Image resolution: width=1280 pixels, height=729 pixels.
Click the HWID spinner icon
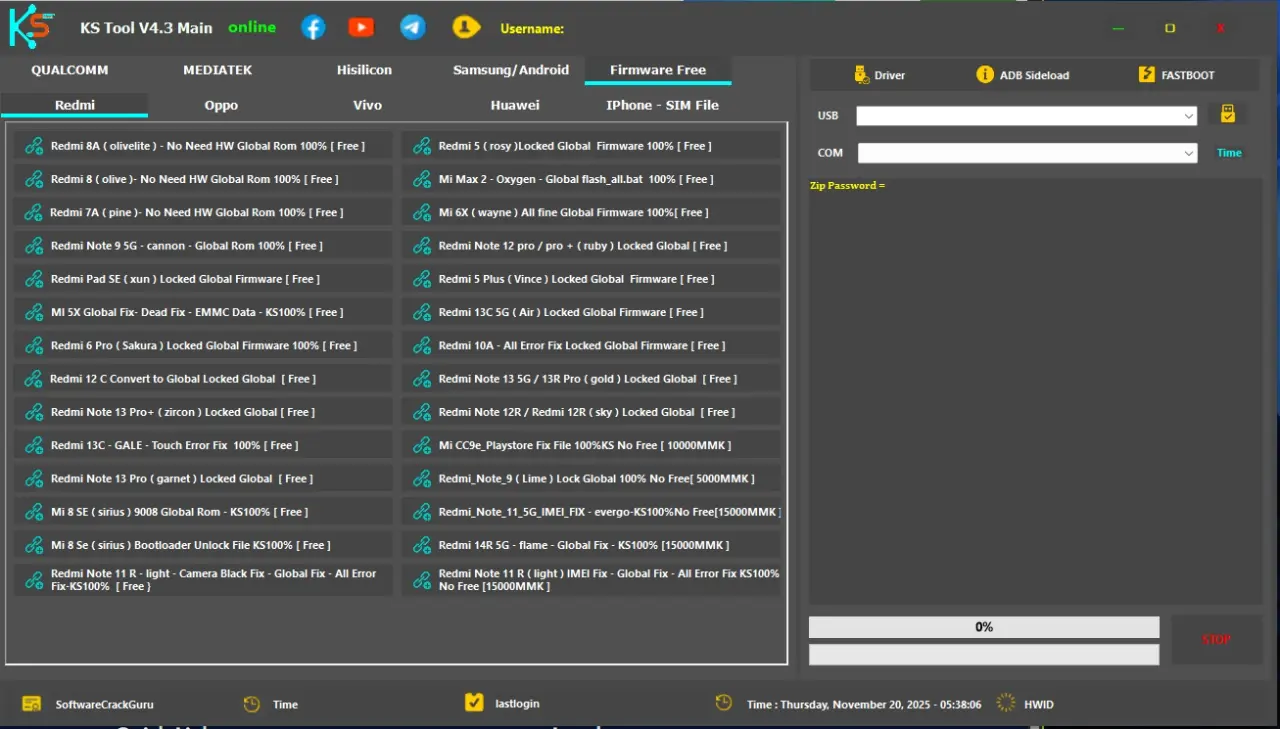[x=1006, y=703]
